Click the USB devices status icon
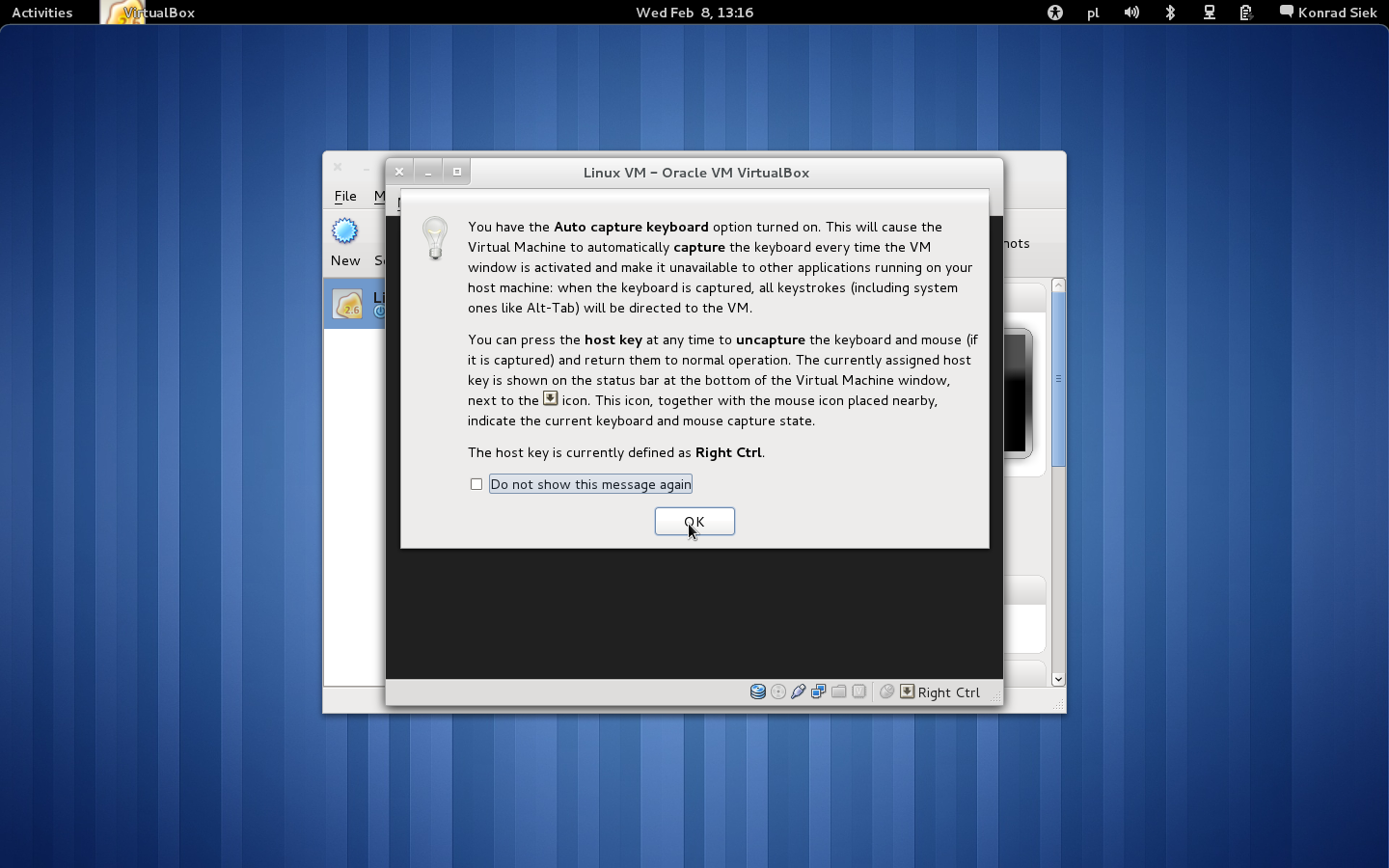 799,692
